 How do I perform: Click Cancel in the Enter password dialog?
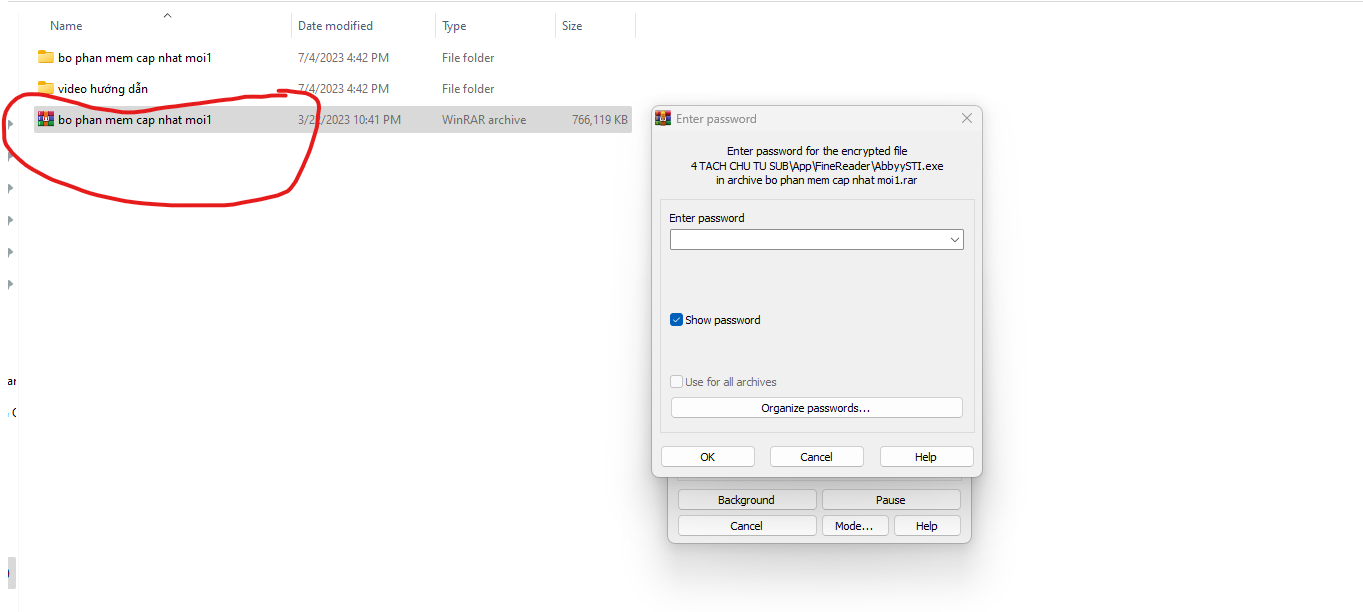point(816,457)
